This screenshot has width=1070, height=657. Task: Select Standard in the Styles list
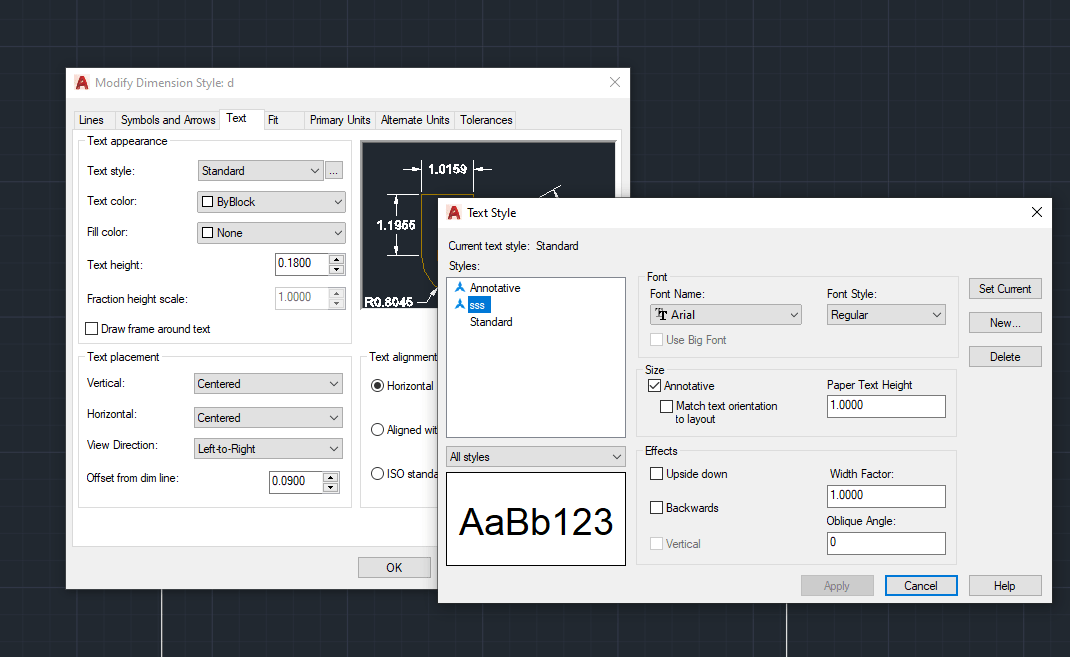[x=492, y=321]
